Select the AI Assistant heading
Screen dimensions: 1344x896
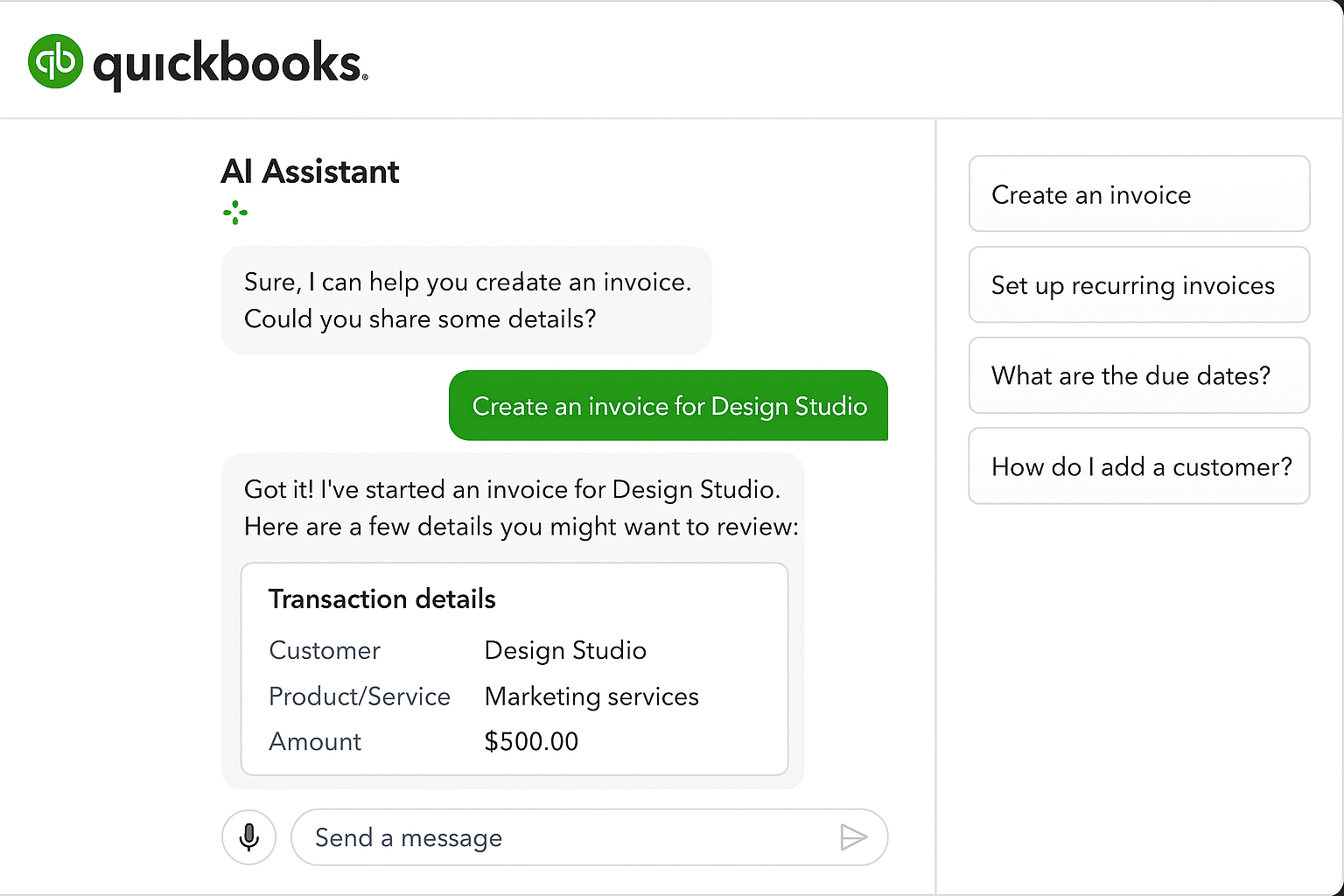tap(310, 171)
